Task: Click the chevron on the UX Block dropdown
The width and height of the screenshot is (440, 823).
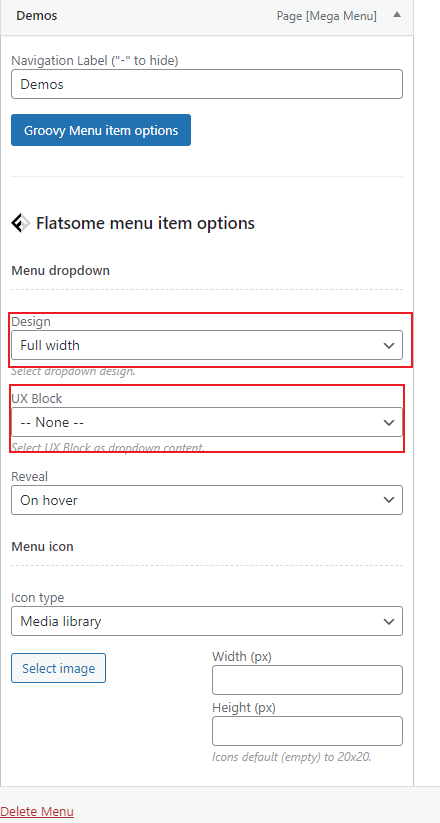Action: tap(389, 423)
